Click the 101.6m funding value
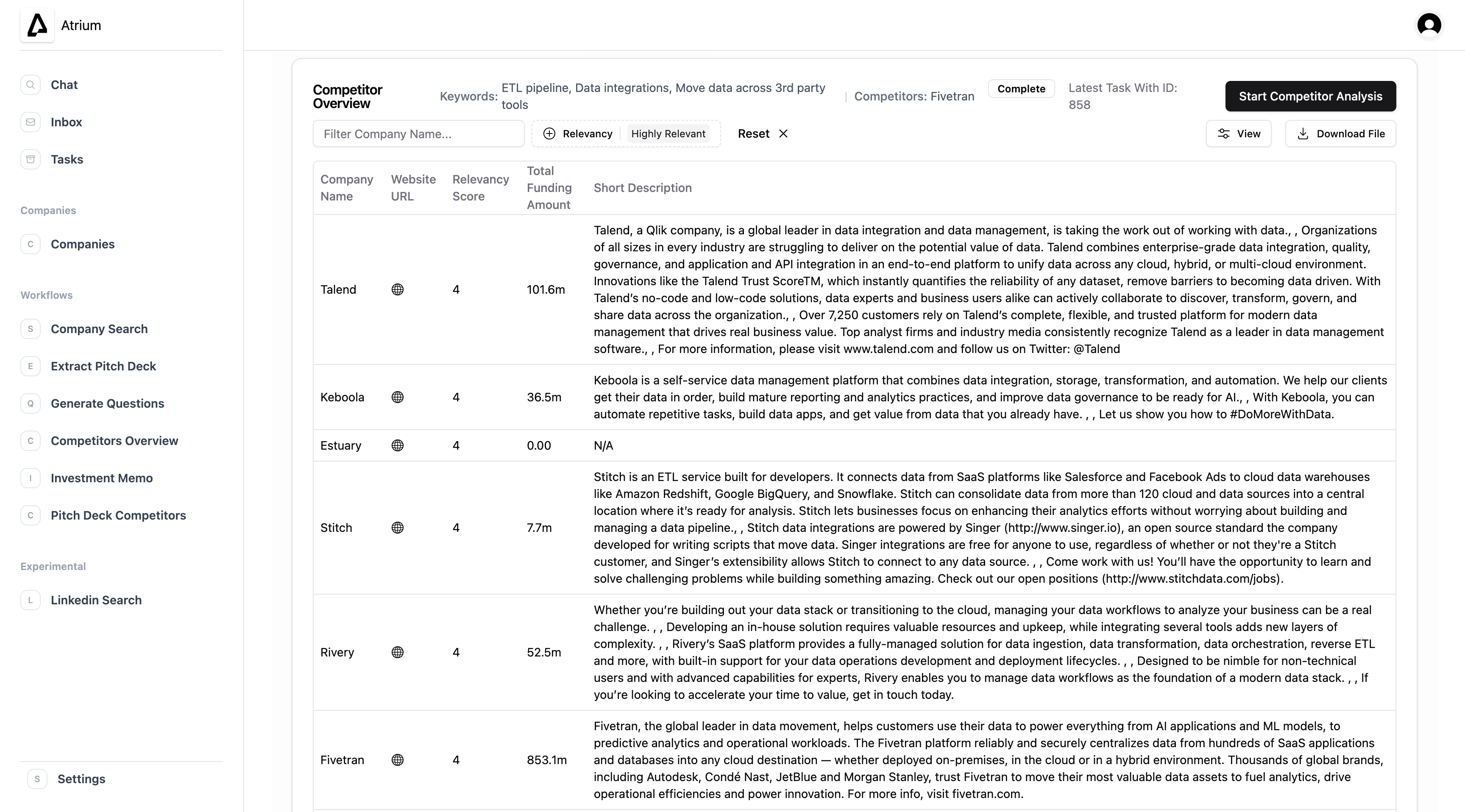The width and height of the screenshot is (1465, 812). [x=546, y=289]
